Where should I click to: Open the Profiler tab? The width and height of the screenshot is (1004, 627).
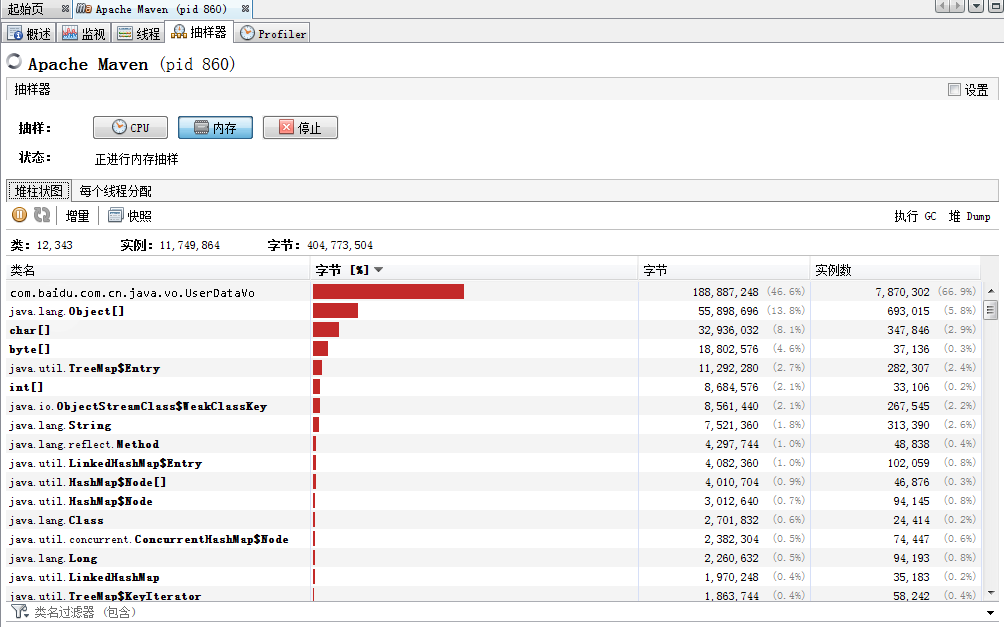coord(273,33)
